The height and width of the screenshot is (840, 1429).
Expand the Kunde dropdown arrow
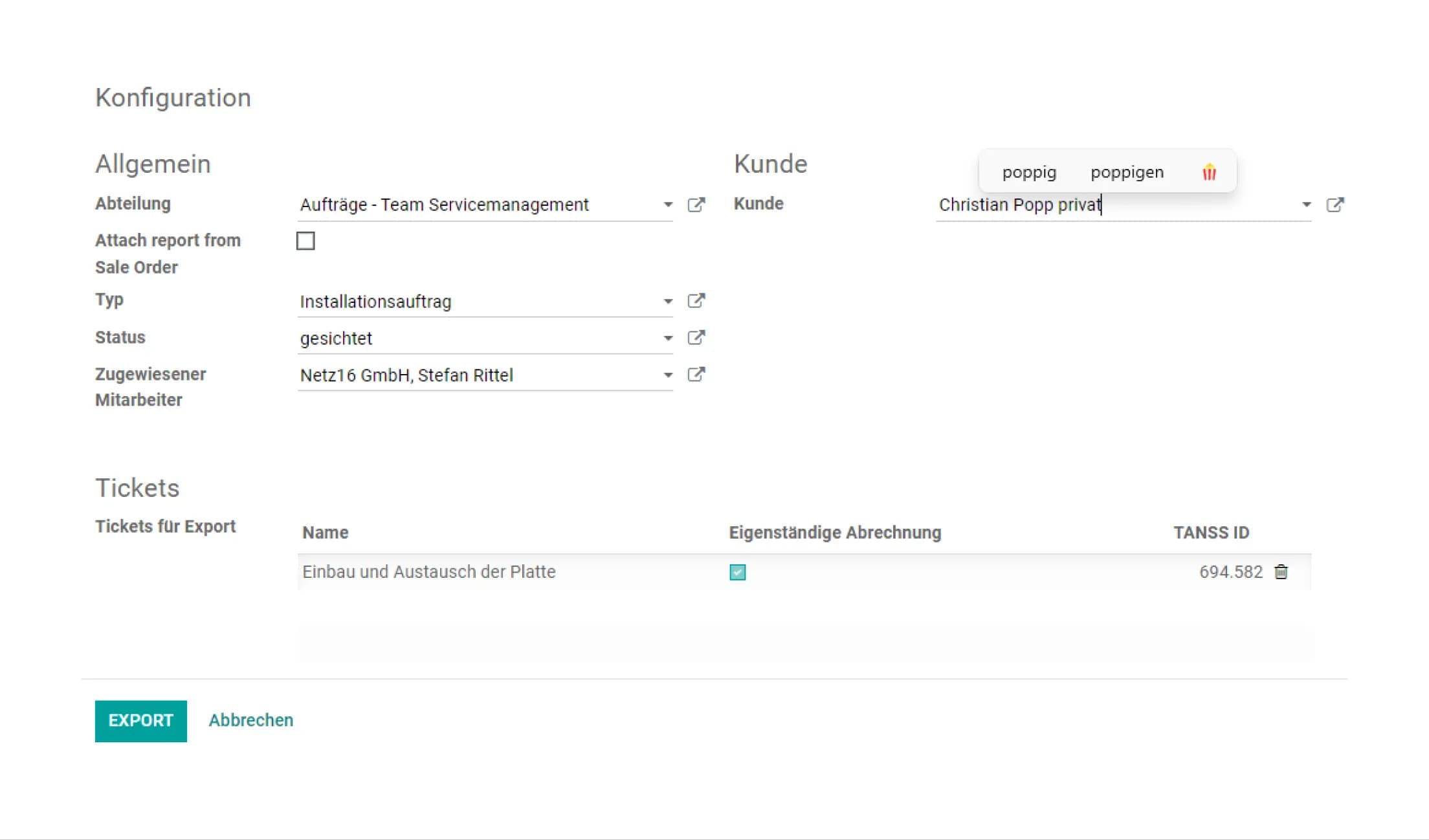click(1306, 204)
